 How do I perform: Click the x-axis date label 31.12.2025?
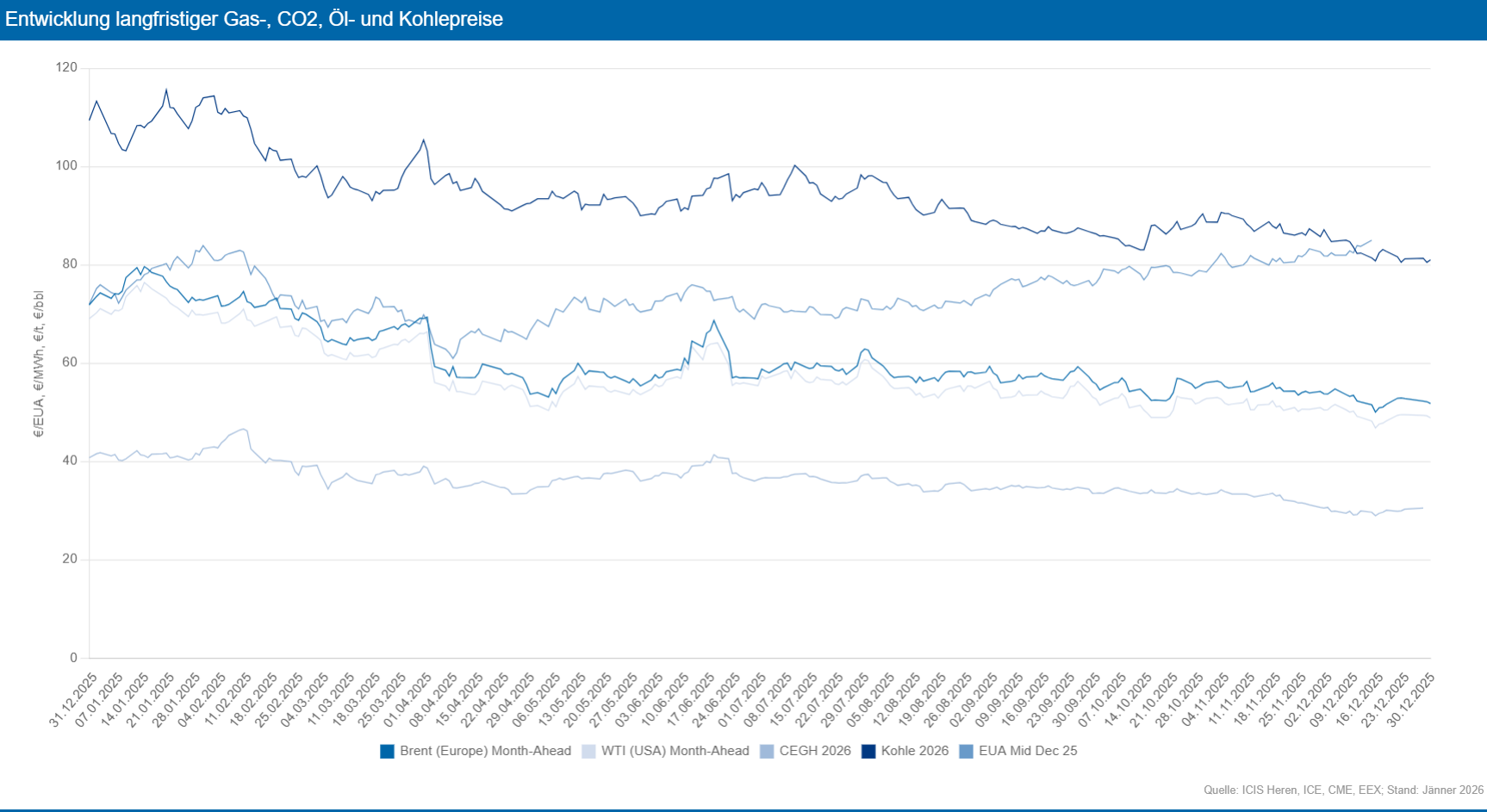click(x=73, y=701)
